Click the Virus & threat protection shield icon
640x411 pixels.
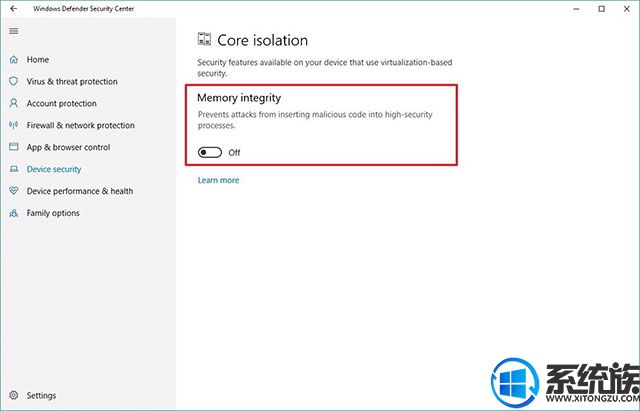click(x=13, y=81)
